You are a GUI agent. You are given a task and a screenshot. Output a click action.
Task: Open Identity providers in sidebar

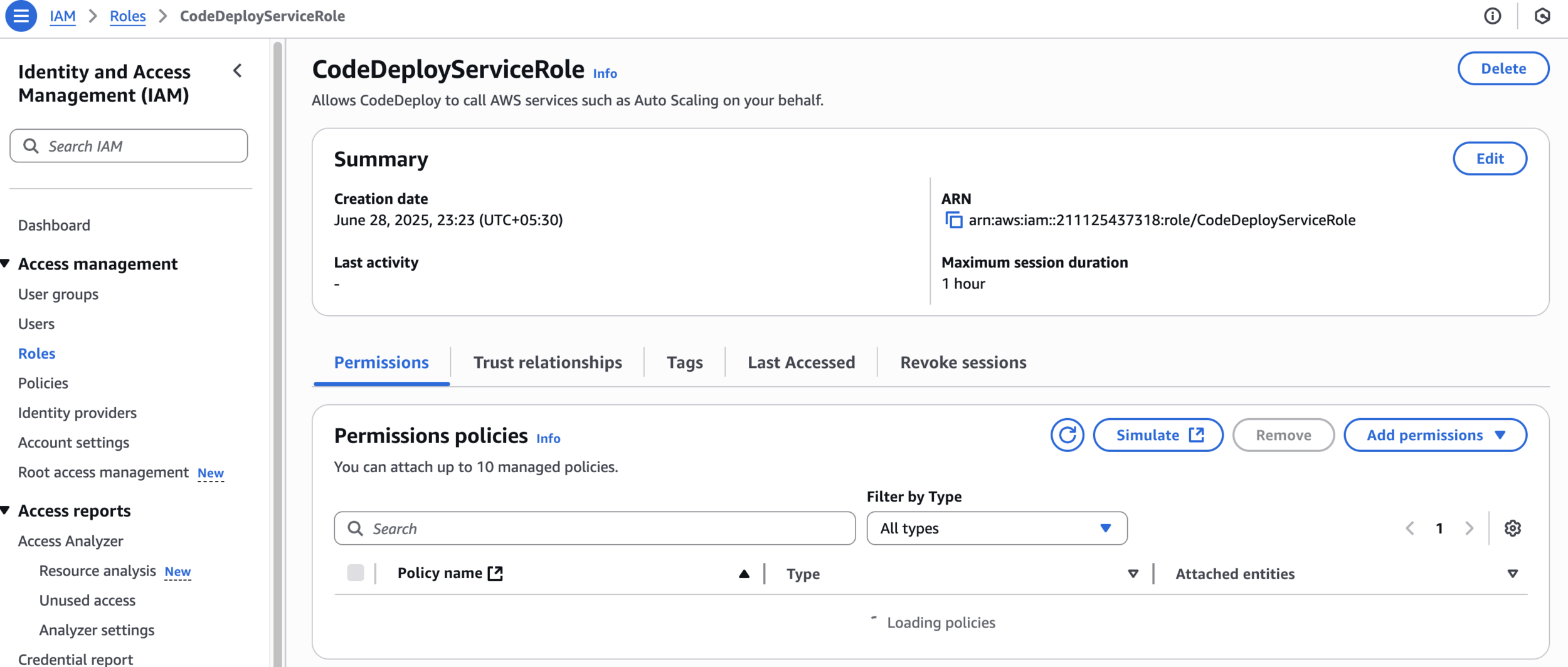click(x=77, y=412)
